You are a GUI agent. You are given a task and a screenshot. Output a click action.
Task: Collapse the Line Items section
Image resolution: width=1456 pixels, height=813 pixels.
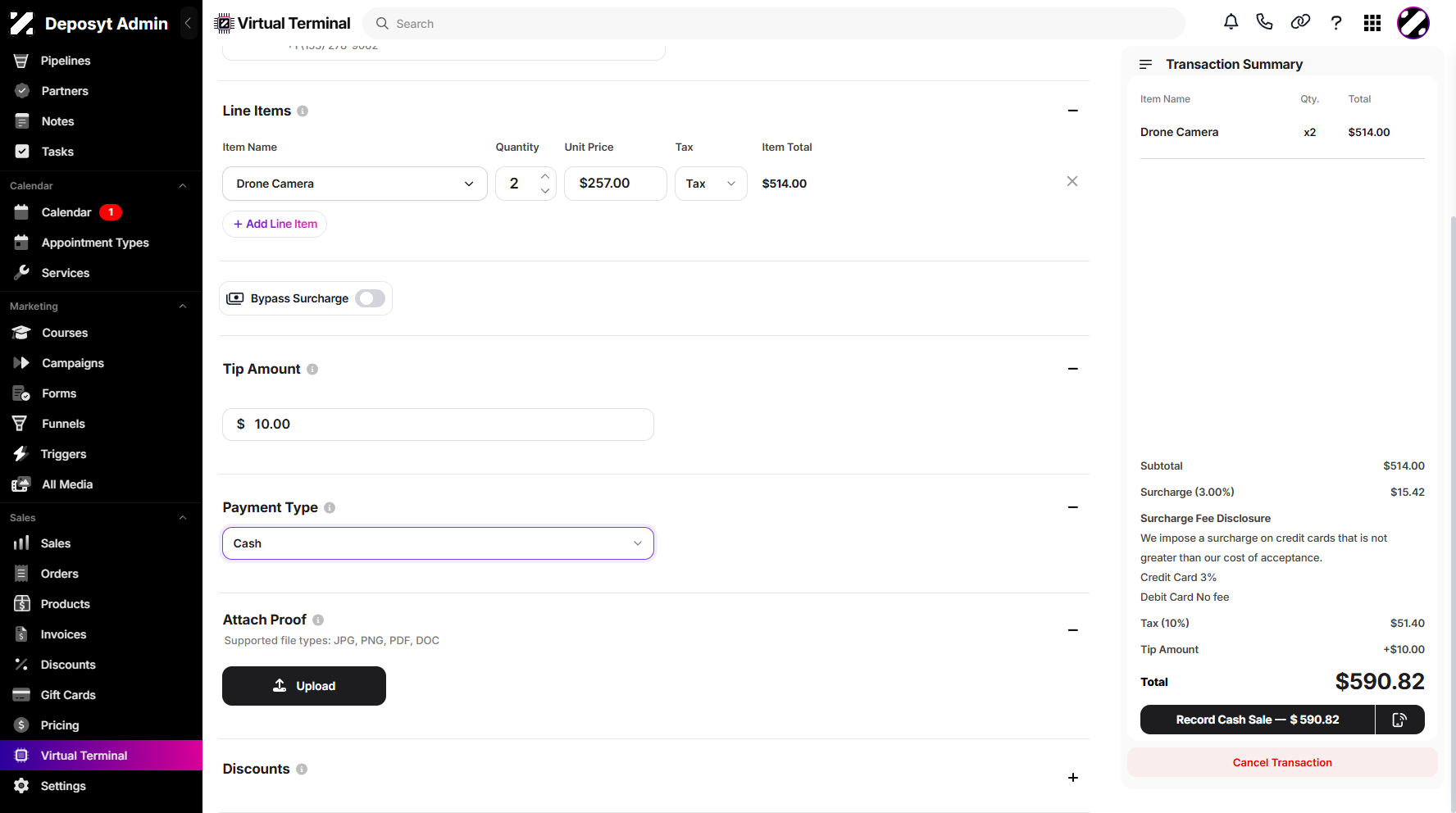tap(1073, 111)
